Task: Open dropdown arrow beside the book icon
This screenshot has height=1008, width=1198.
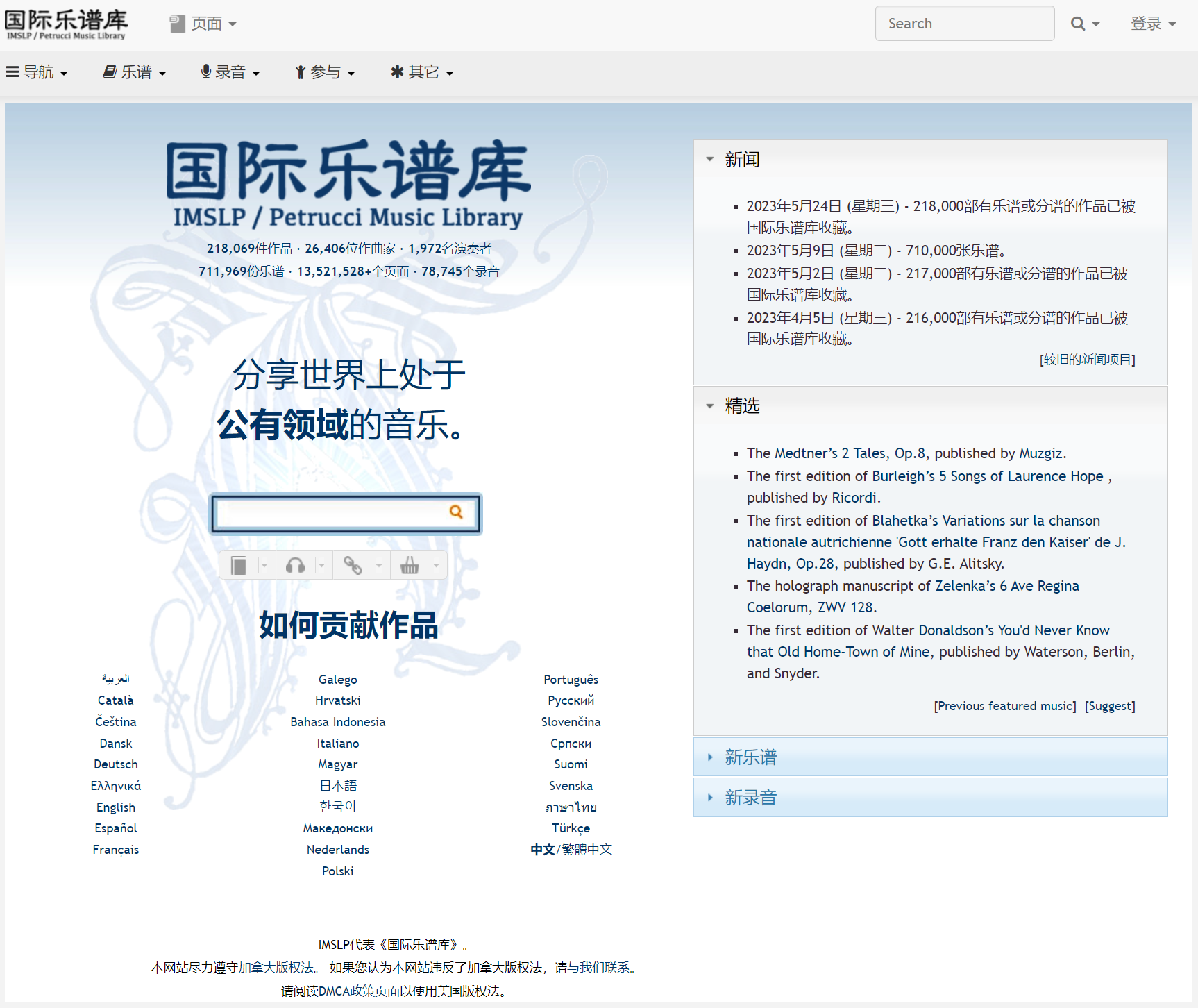Action: [264, 566]
